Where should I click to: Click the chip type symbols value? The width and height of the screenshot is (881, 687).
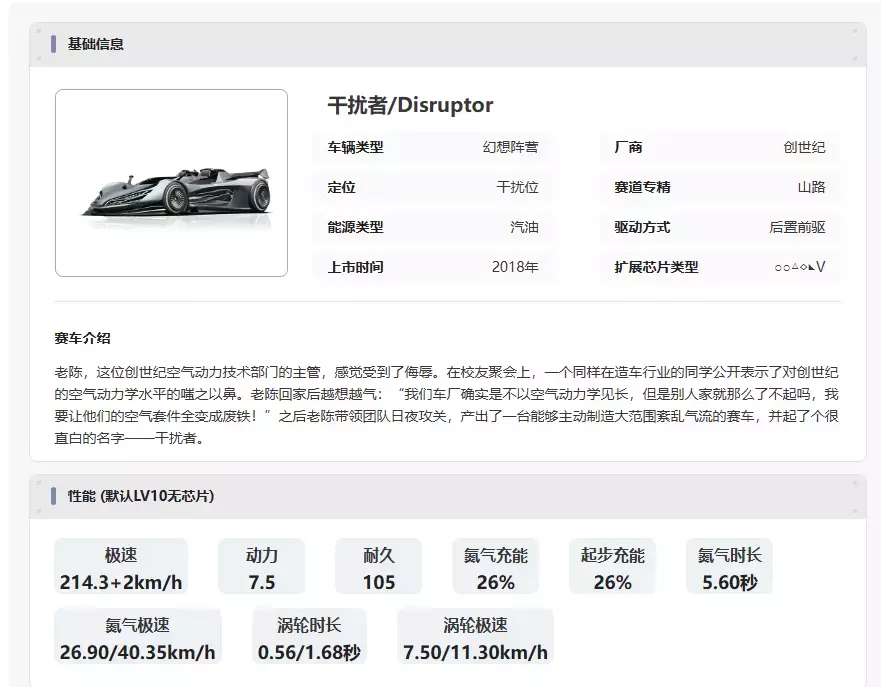coord(800,267)
